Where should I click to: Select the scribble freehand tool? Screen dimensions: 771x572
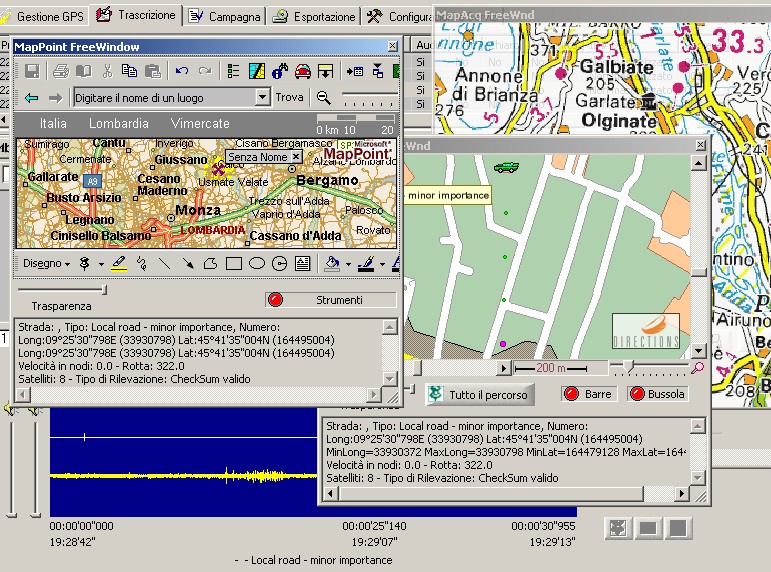point(142,264)
